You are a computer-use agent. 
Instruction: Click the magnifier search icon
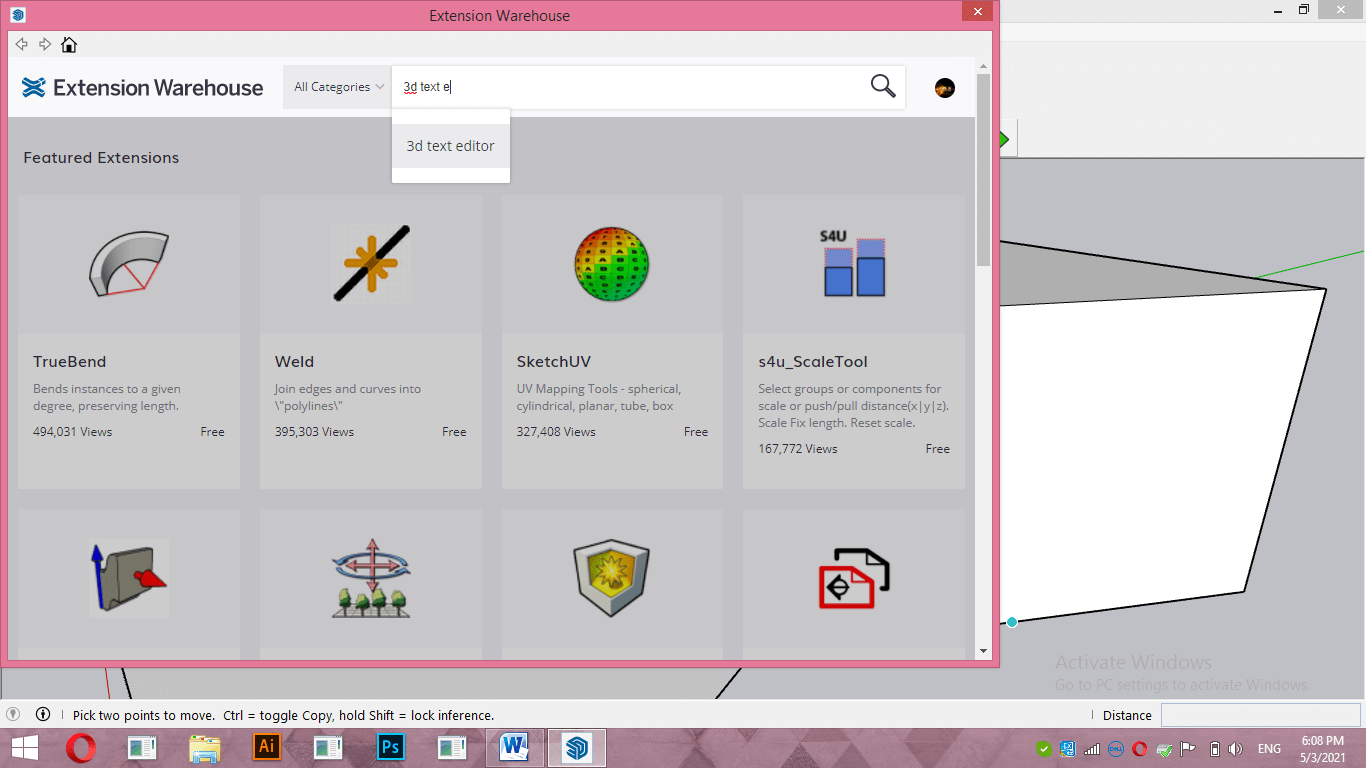(x=883, y=86)
